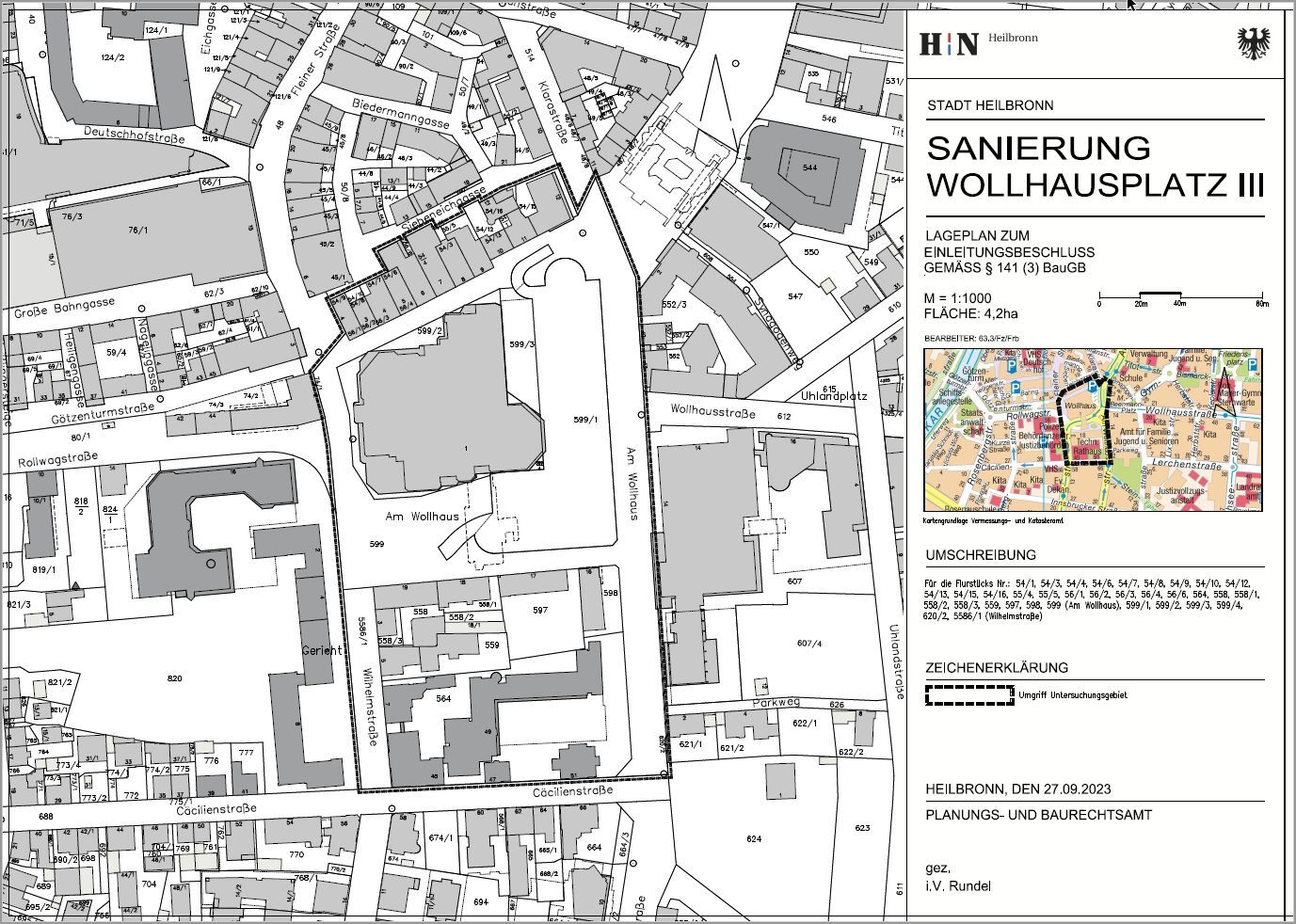Click parcel number 624
The image size is (1296, 924).
753,838
